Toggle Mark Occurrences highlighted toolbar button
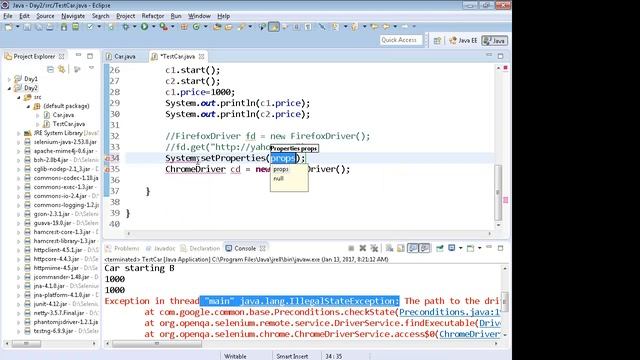Viewport: 640px width, 360px height. tap(274, 27)
